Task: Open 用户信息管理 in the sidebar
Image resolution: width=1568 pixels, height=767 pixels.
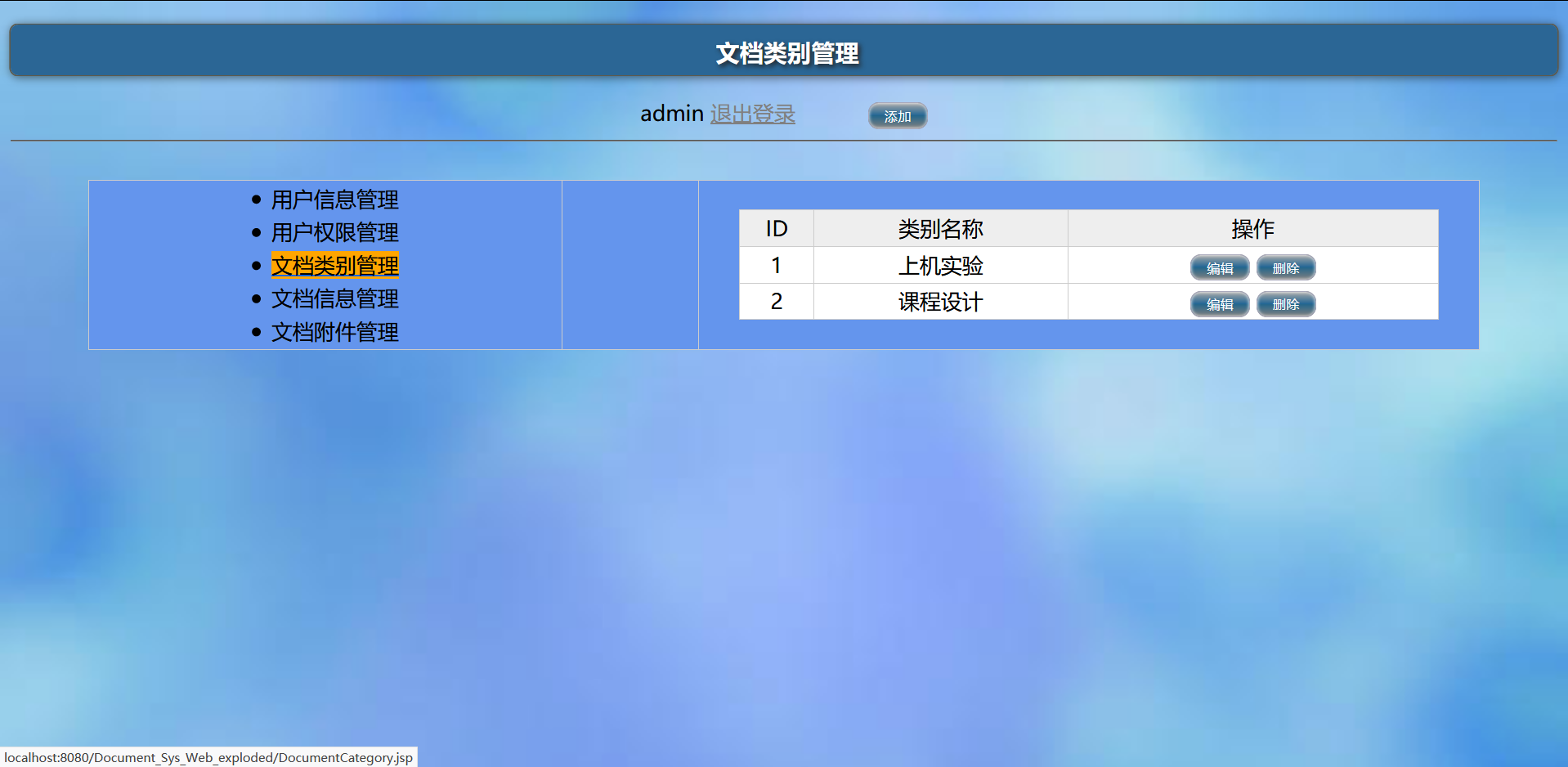Action: pyautogui.click(x=334, y=200)
